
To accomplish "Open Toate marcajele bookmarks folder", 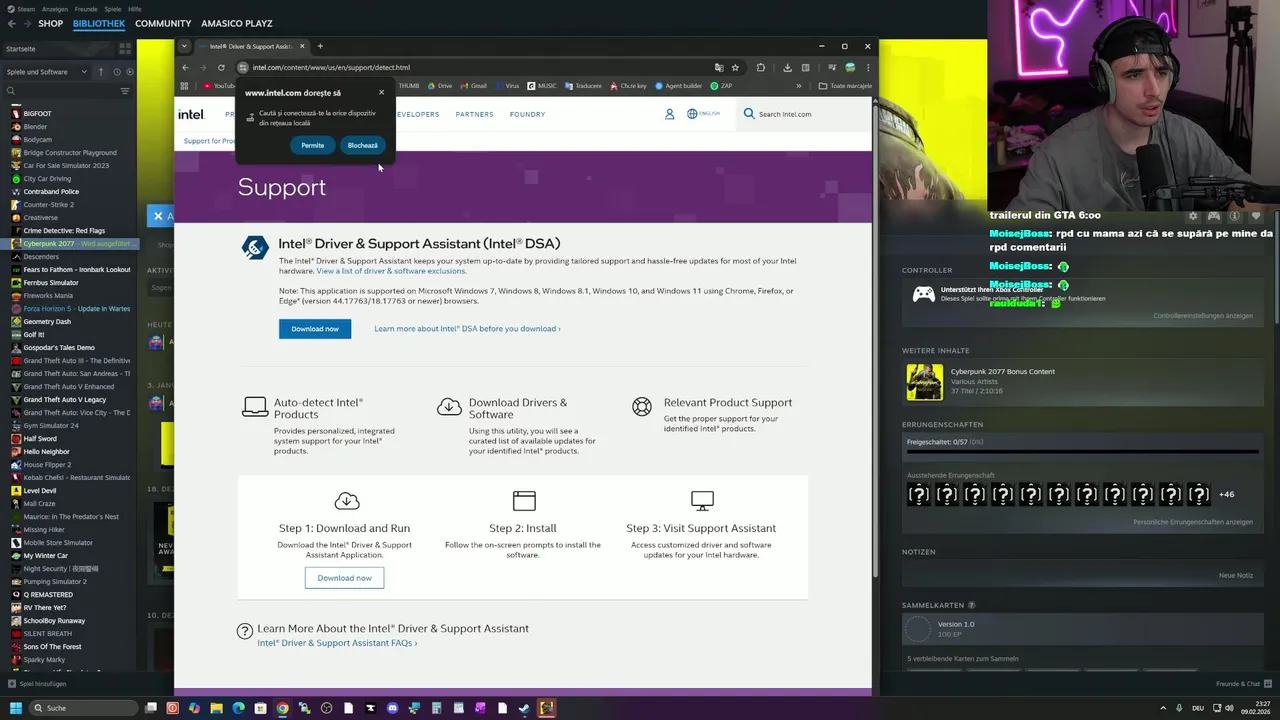I will [x=845, y=86].
